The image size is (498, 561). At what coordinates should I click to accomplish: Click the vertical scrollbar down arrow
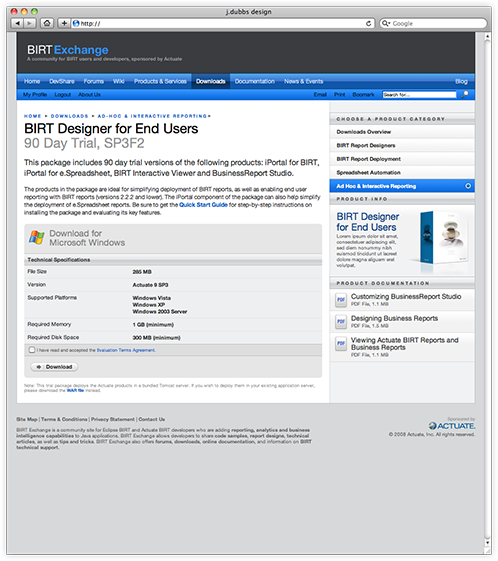(x=487, y=543)
